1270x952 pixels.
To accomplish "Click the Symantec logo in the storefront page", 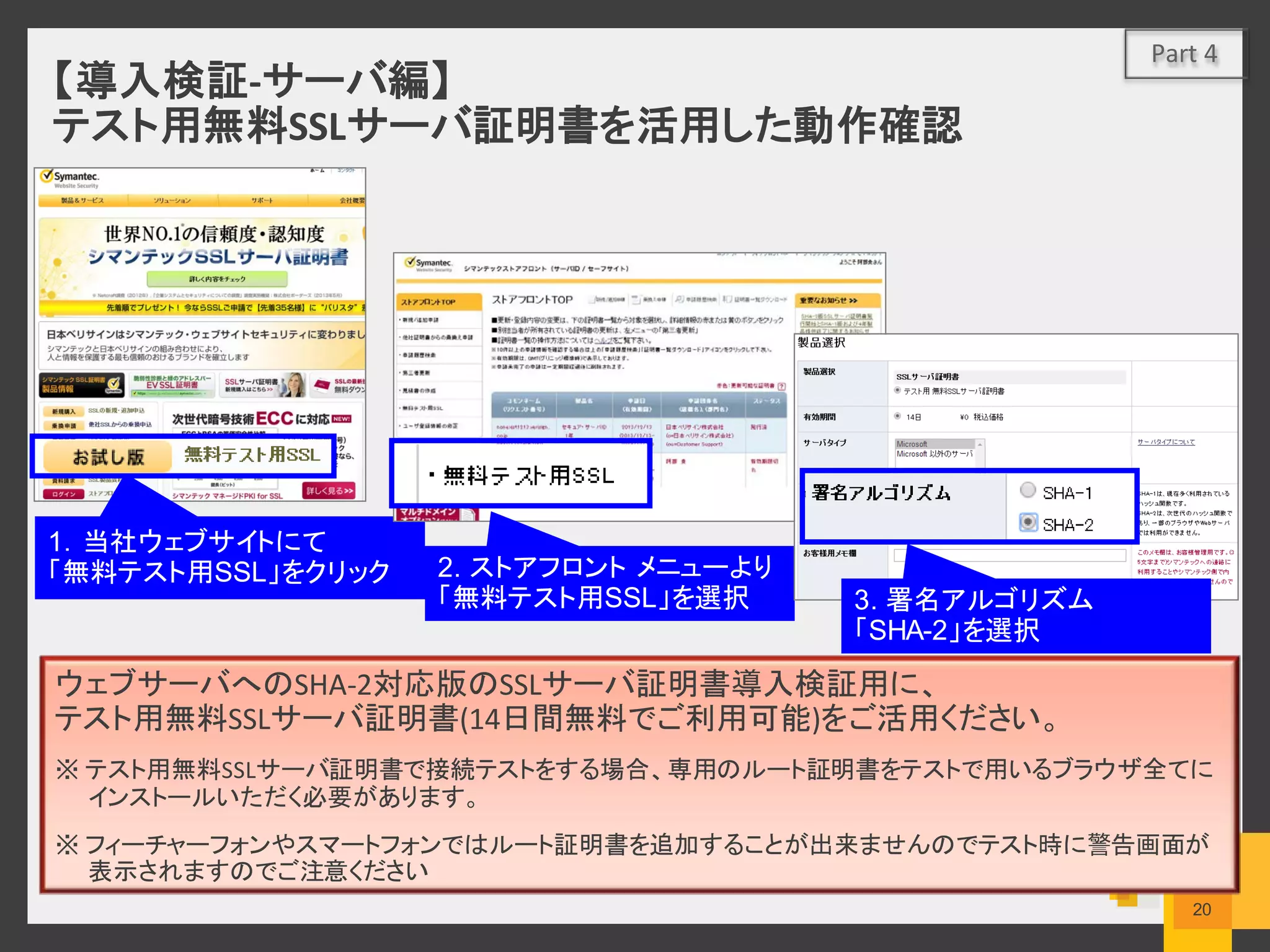I will click(x=428, y=265).
